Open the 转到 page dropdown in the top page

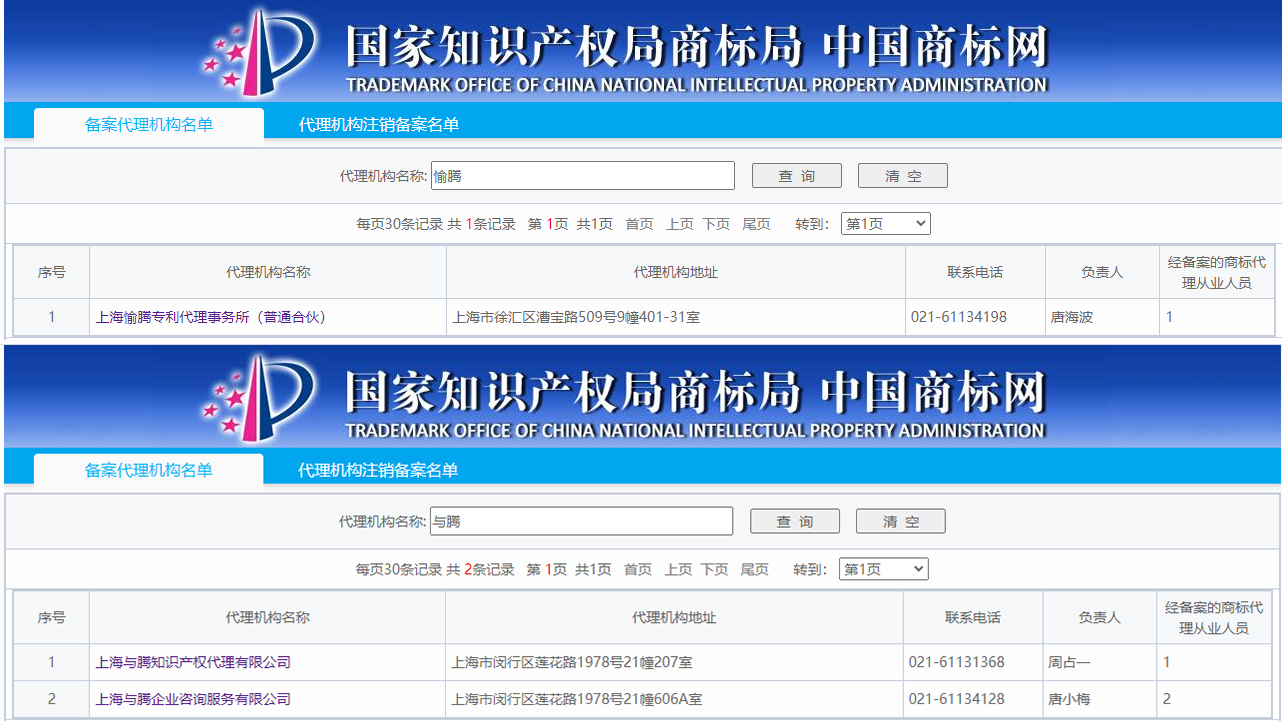[x=886, y=224]
